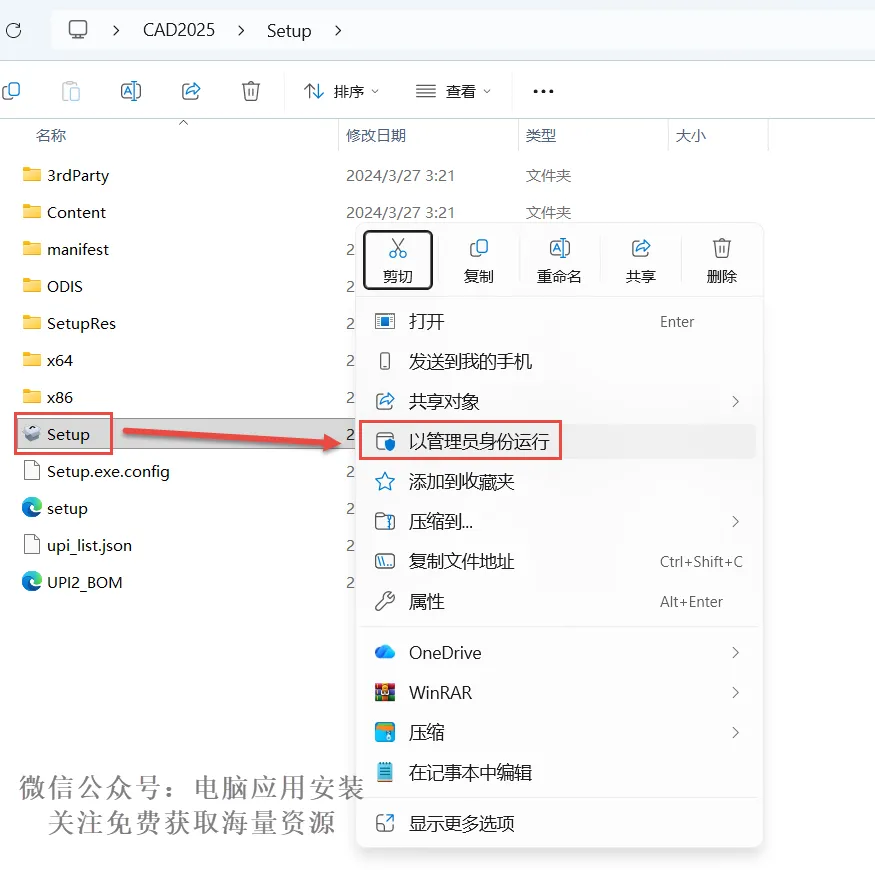
Task: Choose 显示更多选项 in the context menu
Action: point(559,823)
